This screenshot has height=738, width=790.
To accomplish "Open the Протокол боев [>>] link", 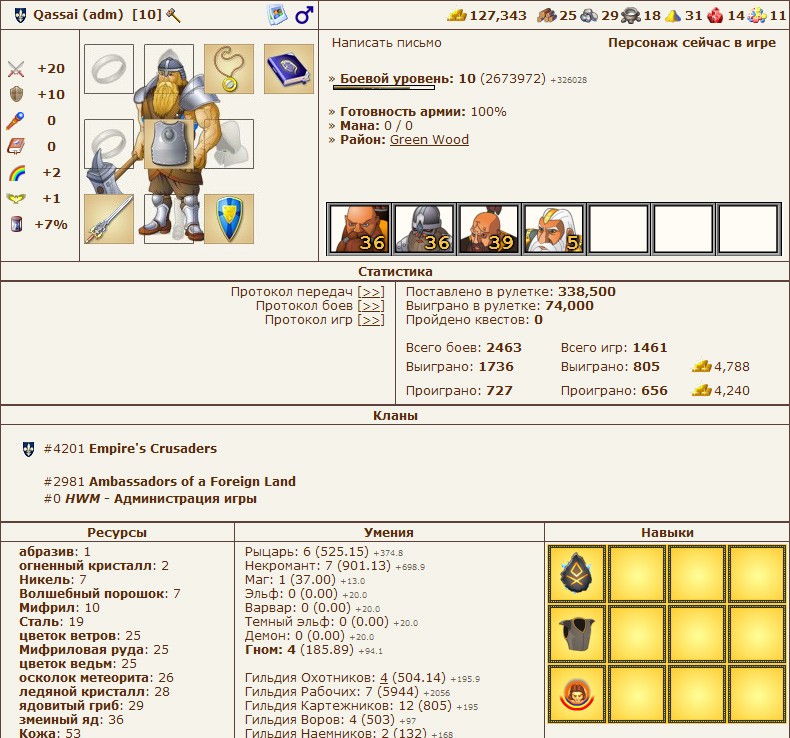I will coord(371,306).
